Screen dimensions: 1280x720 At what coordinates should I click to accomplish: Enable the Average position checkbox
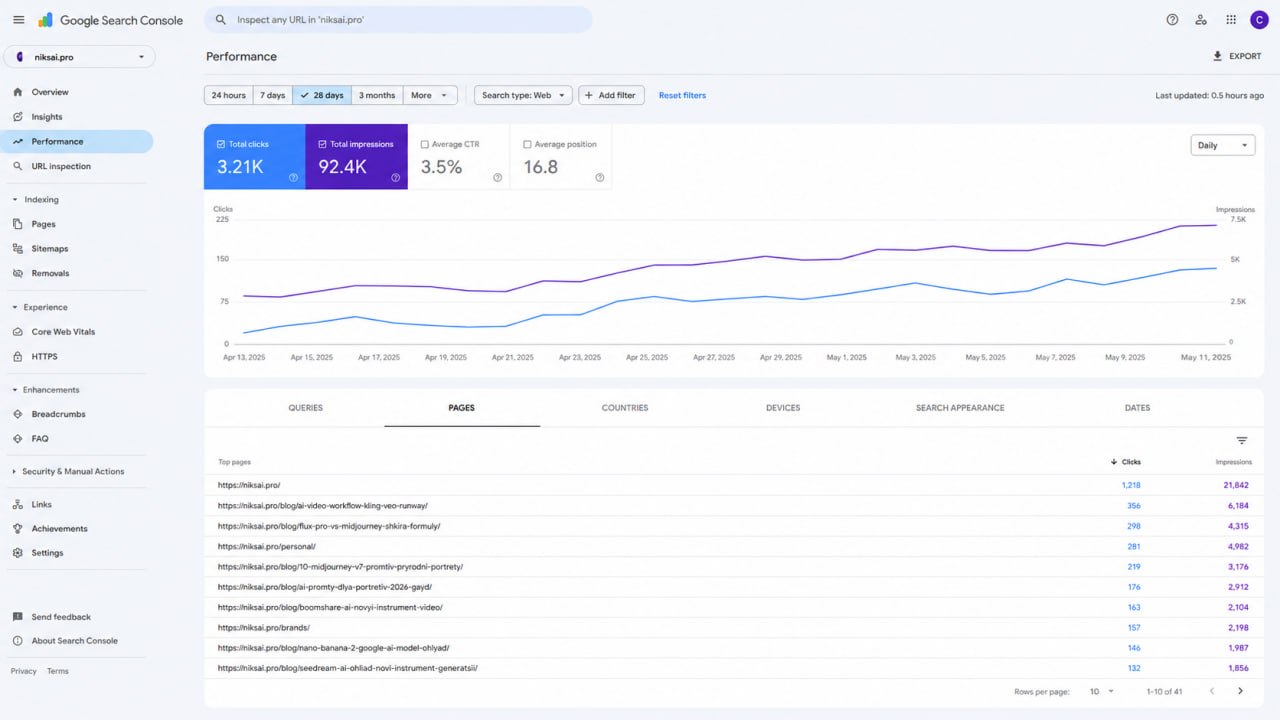pyautogui.click(x=527, y=144)
